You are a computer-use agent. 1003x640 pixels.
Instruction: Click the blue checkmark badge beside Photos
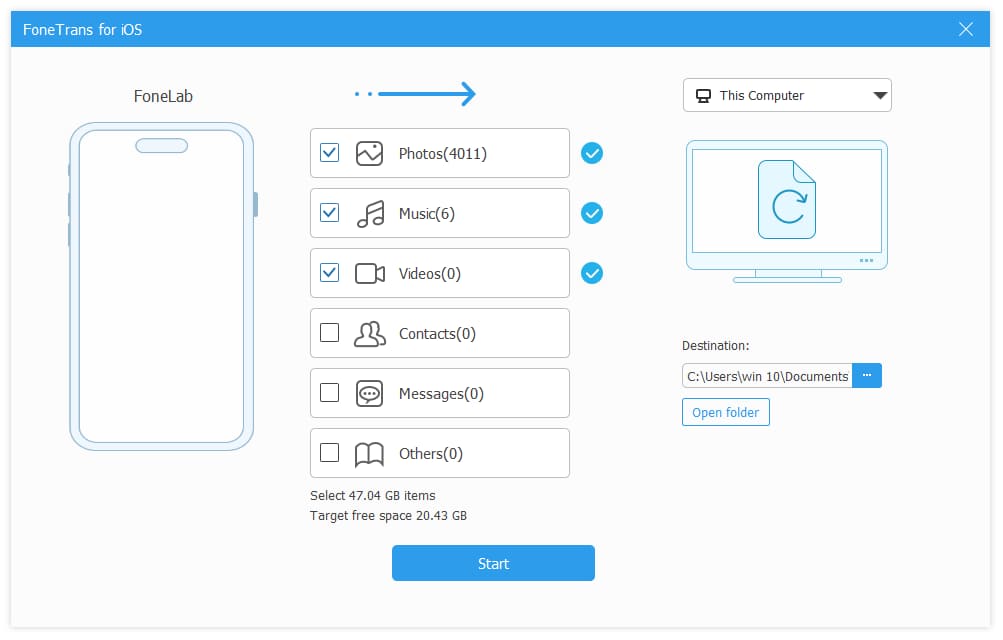(592, 153)
